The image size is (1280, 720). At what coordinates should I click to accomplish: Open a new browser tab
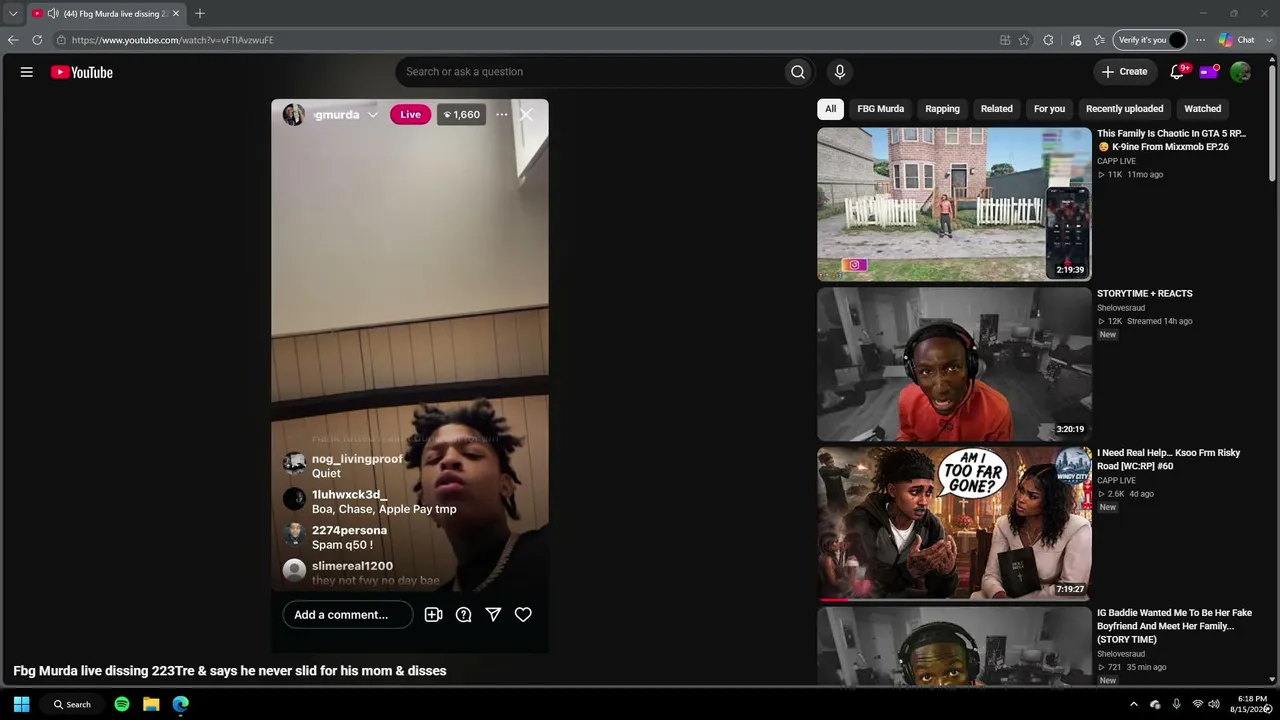[x=200, y=14]
